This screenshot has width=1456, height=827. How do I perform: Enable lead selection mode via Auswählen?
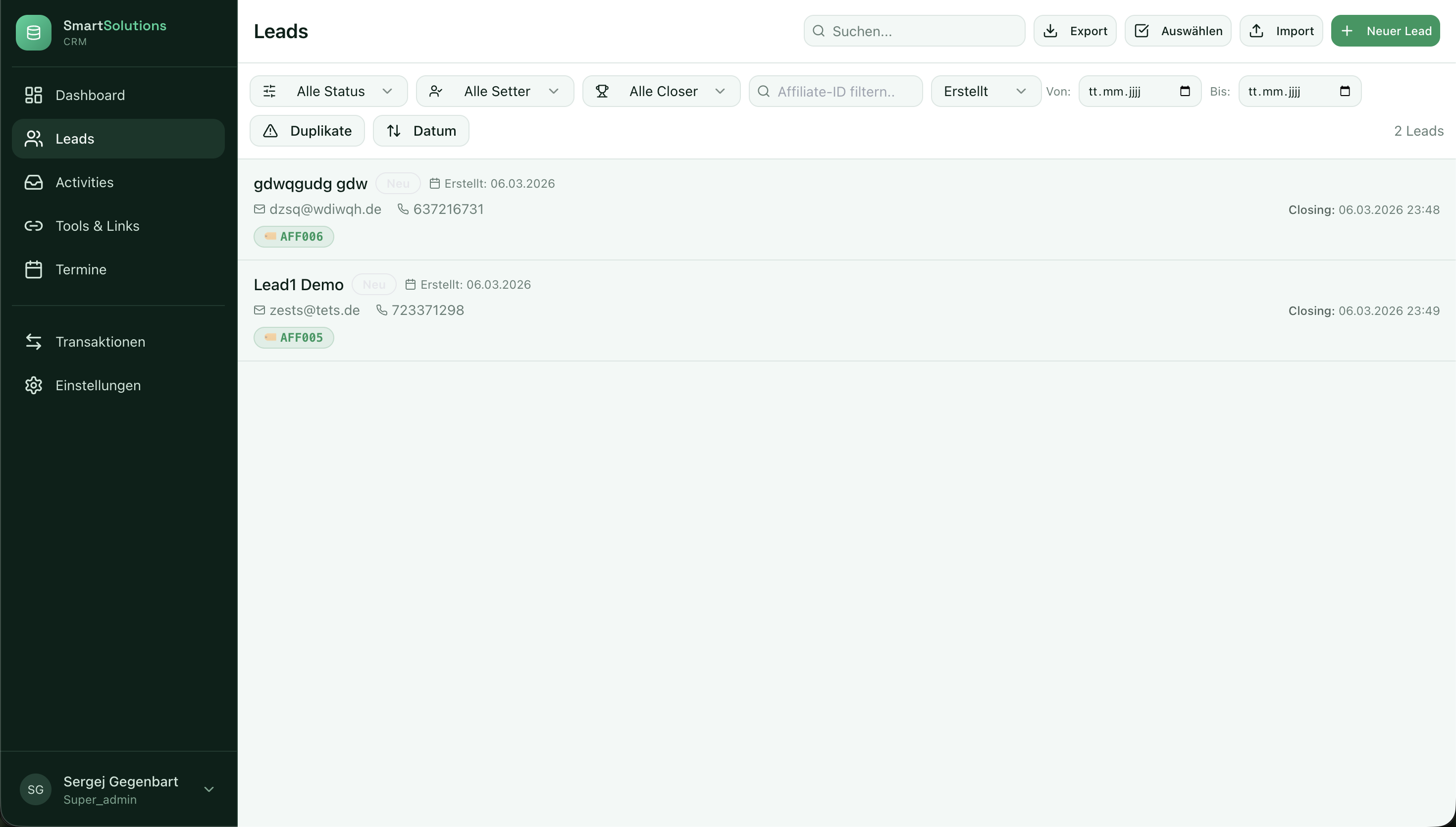coord(1177,31)
